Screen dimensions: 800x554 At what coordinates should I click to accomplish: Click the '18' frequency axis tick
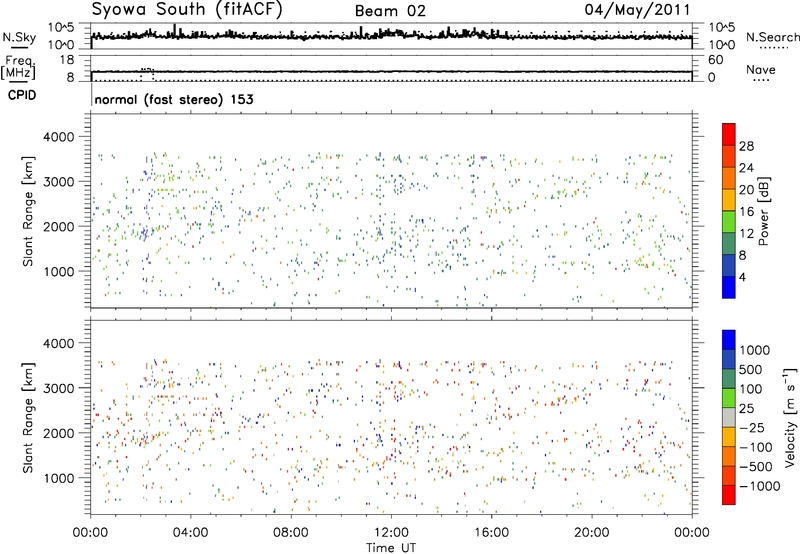67,60
